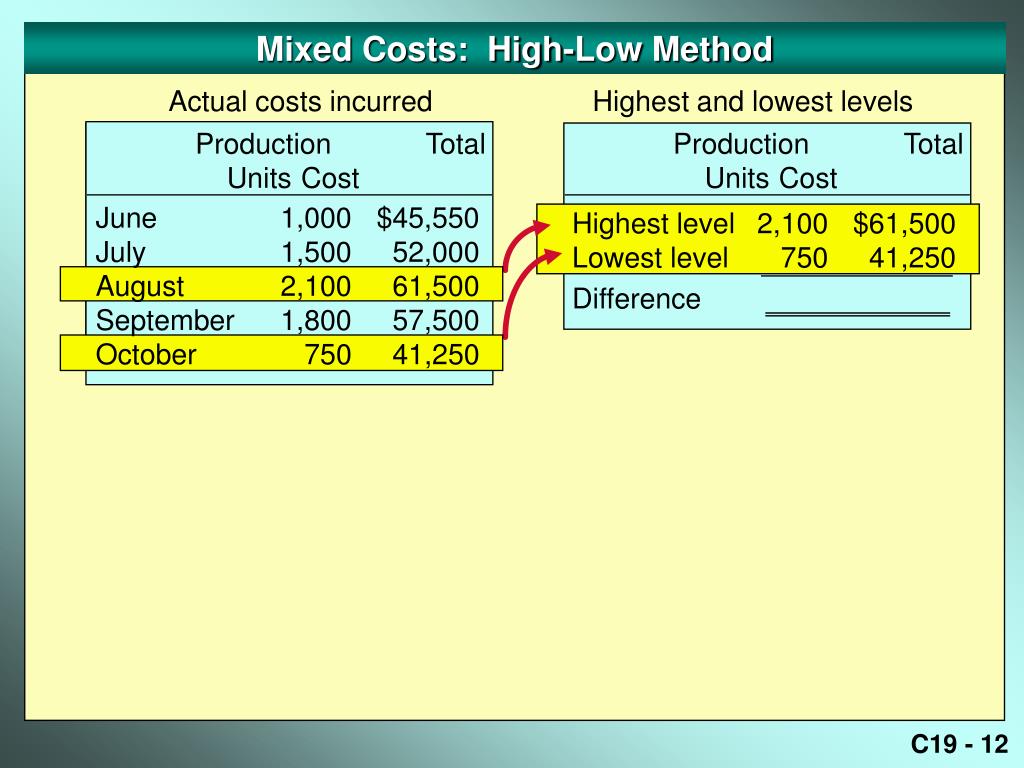Click 'Total' header in the left table
This screenshot has width=1024, height=768.
click(456, 144)
